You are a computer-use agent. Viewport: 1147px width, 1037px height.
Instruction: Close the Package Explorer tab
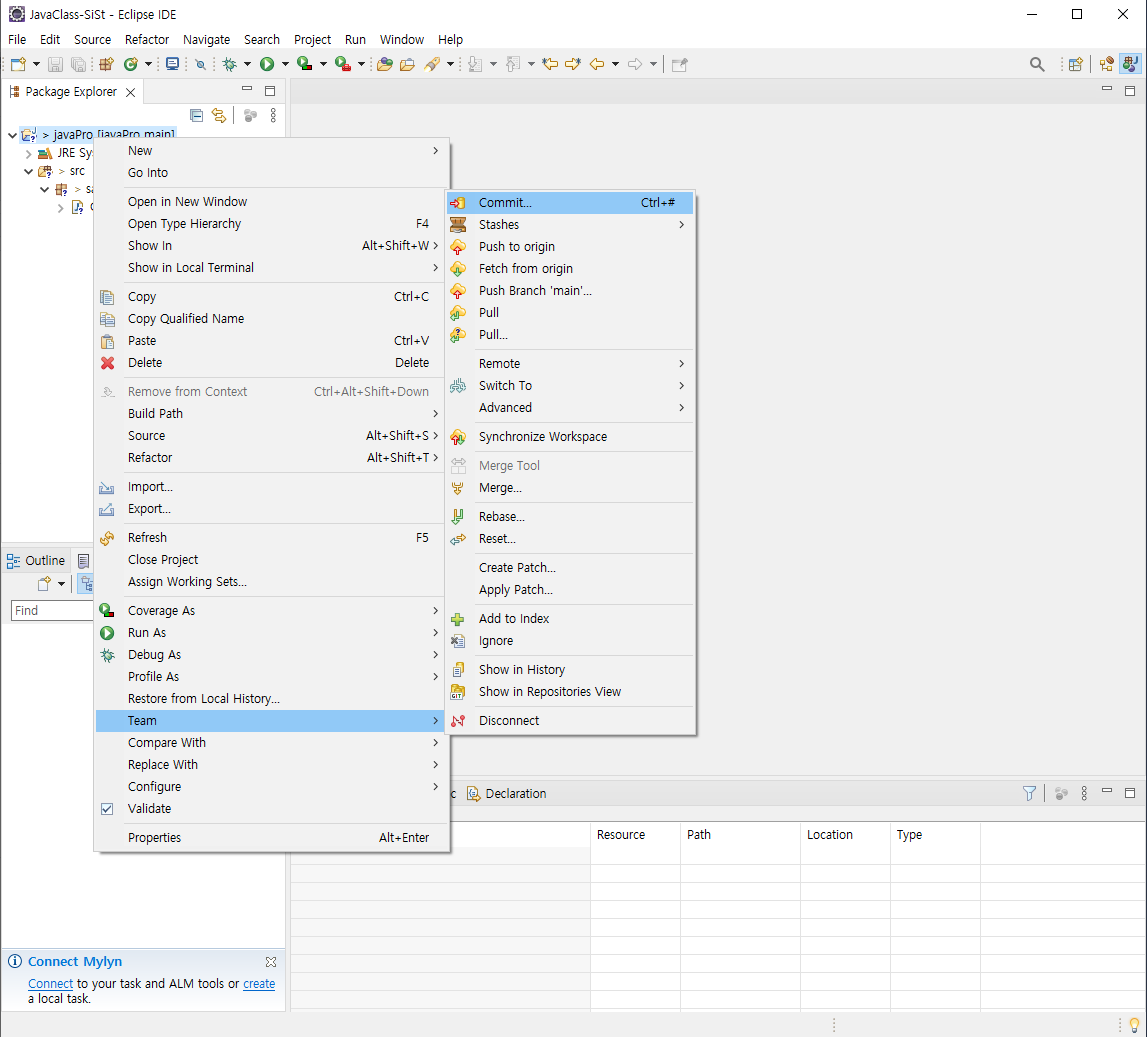click(x=130, y=92)
